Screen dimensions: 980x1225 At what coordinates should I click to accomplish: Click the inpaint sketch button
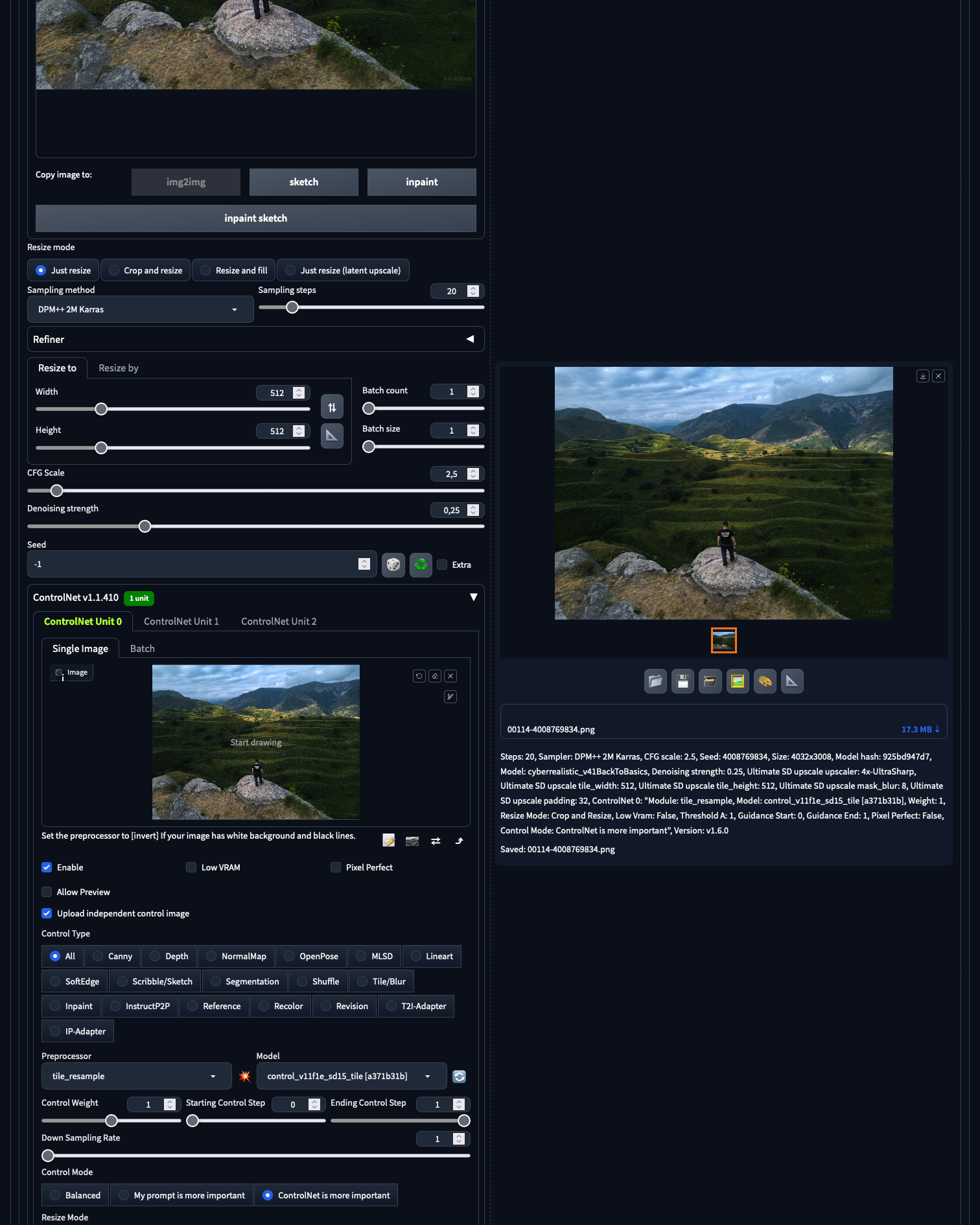coord(255,218)
